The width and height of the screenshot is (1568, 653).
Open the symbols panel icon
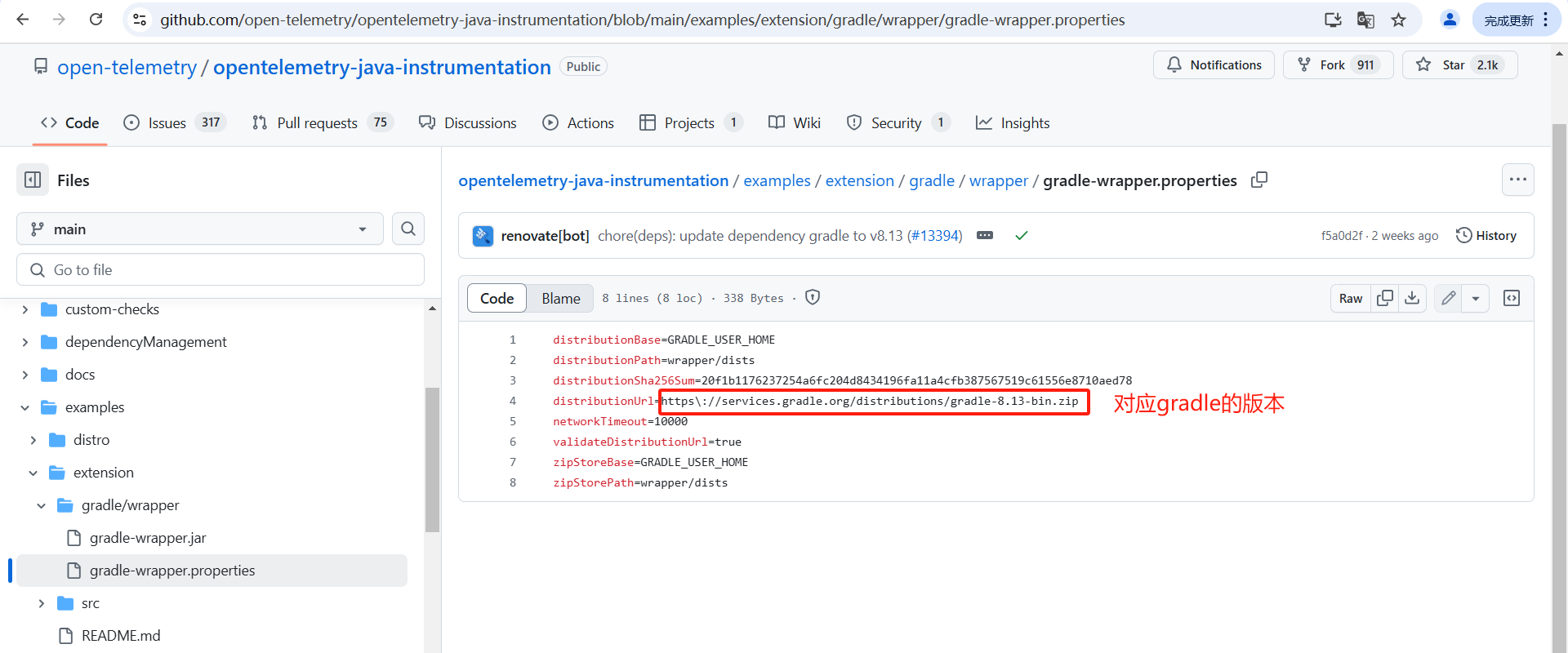pyautogui.click(x=1512, y=298)
